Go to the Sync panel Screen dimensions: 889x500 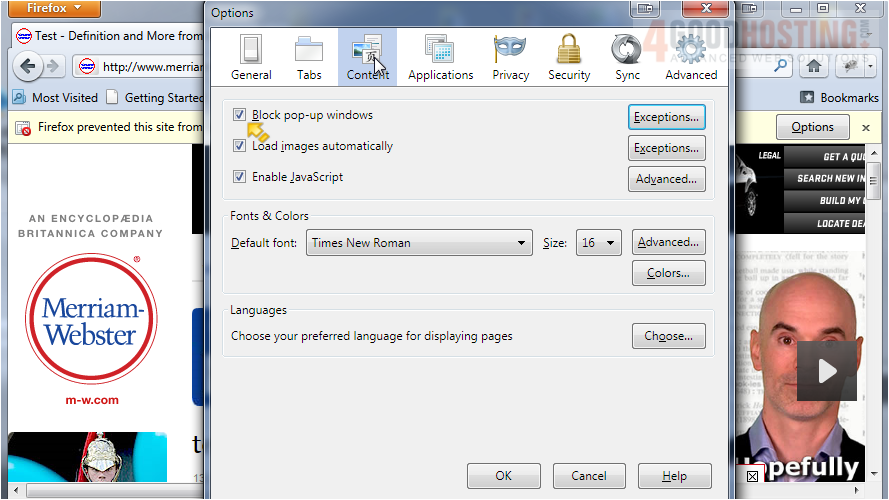627,57
